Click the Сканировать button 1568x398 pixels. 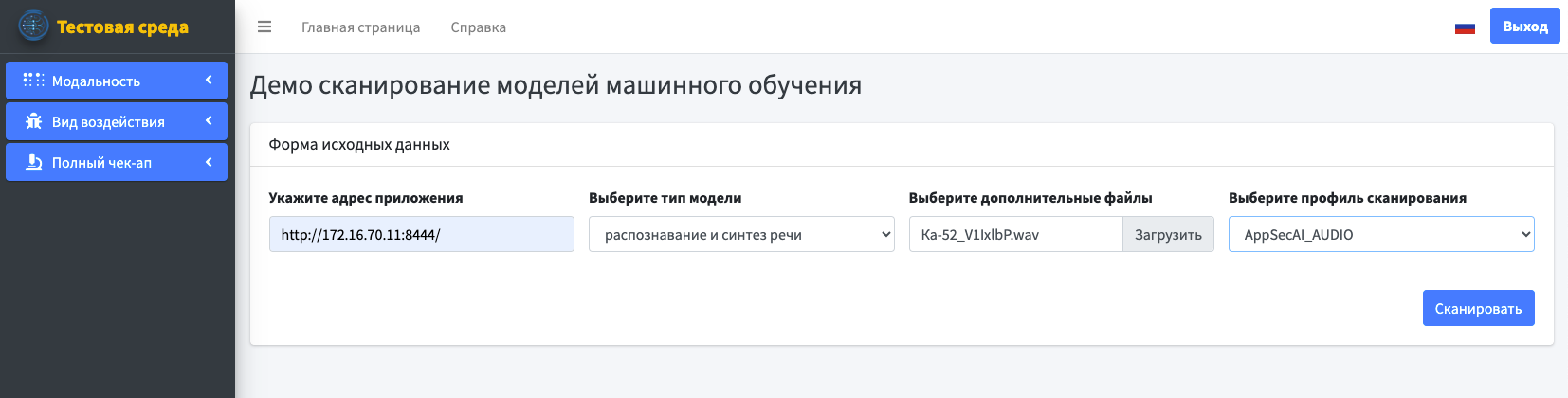[x=1478, y=308]
